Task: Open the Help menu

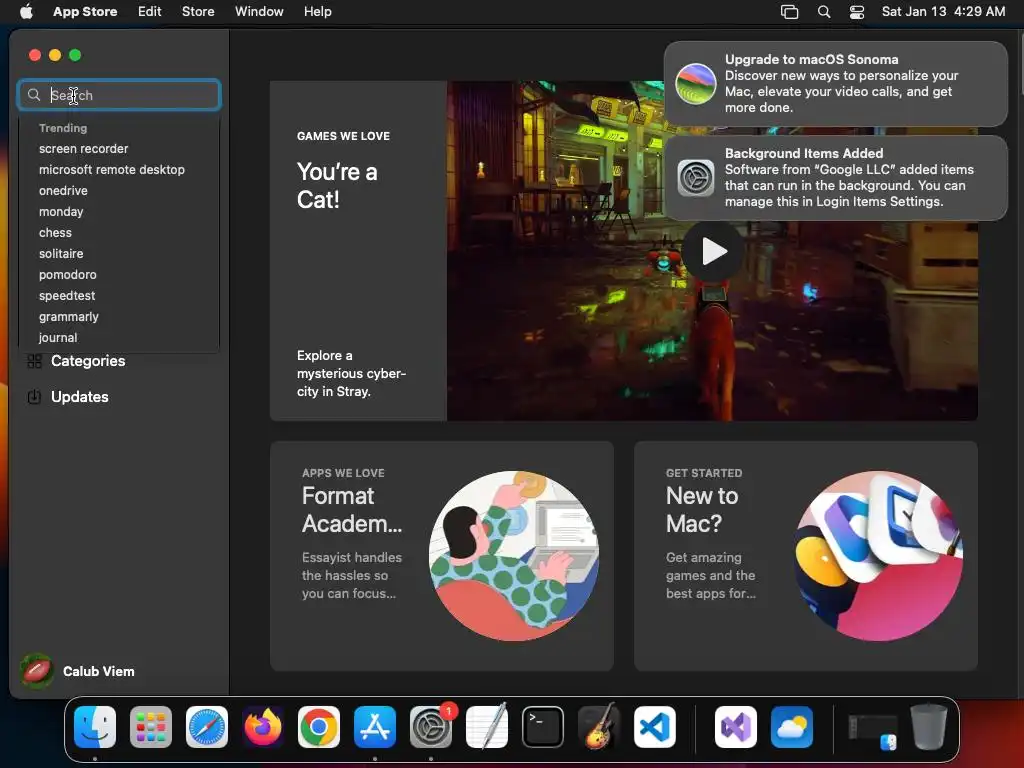Action: (317, 12)
